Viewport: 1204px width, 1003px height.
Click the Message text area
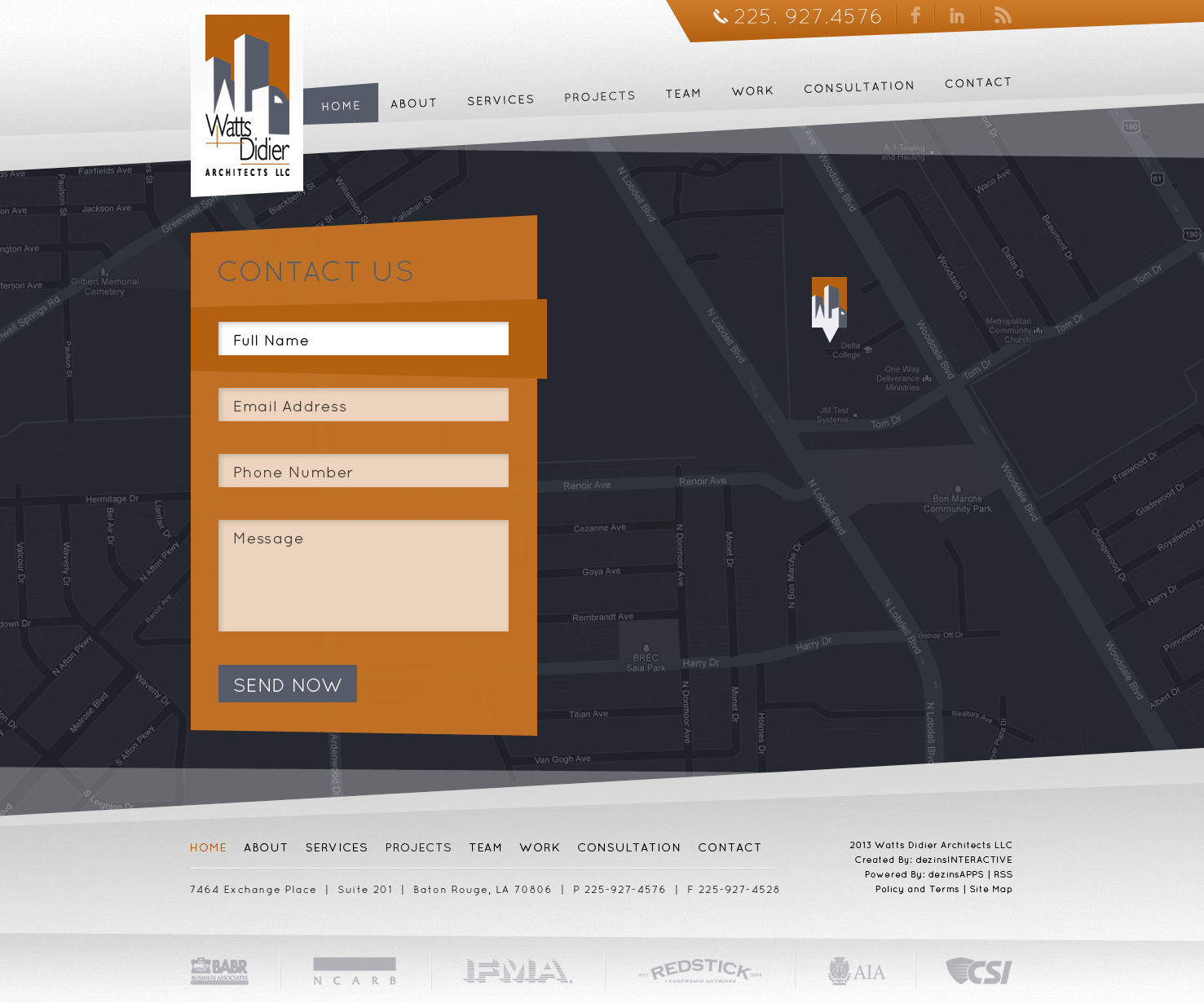coord(364,575)
